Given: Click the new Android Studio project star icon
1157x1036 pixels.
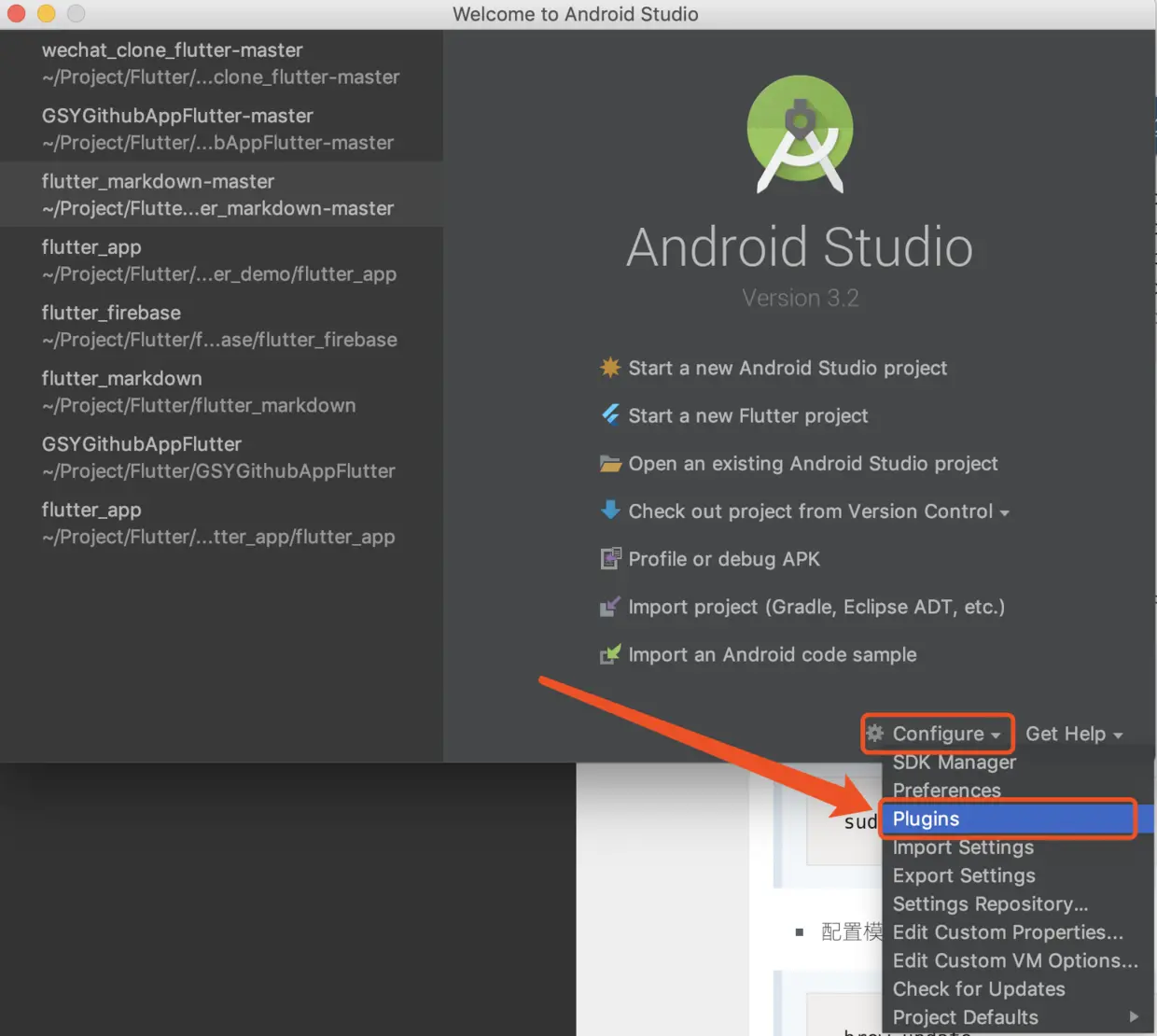Looking at the screenshot, I should pyautogui.click(x=610, y=367).
